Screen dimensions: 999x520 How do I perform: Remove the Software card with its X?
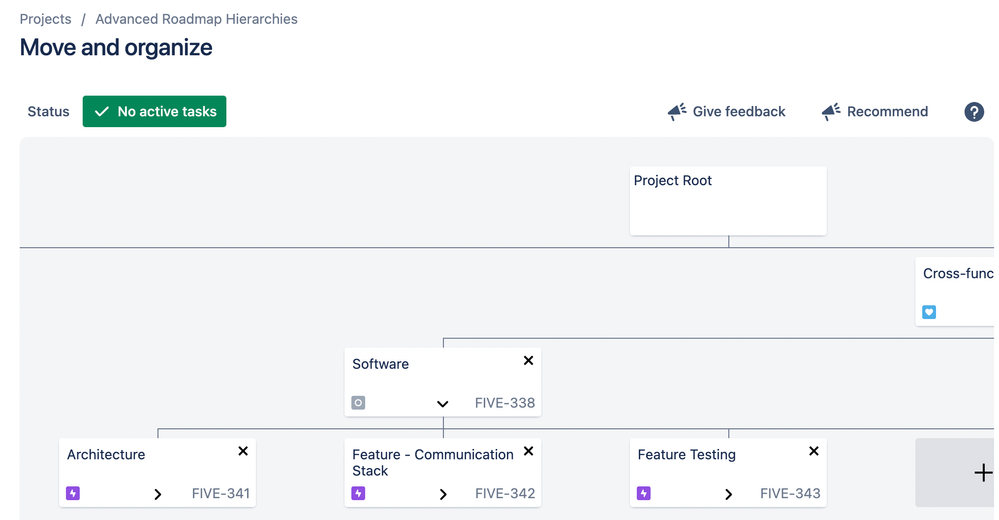[528, 361]
